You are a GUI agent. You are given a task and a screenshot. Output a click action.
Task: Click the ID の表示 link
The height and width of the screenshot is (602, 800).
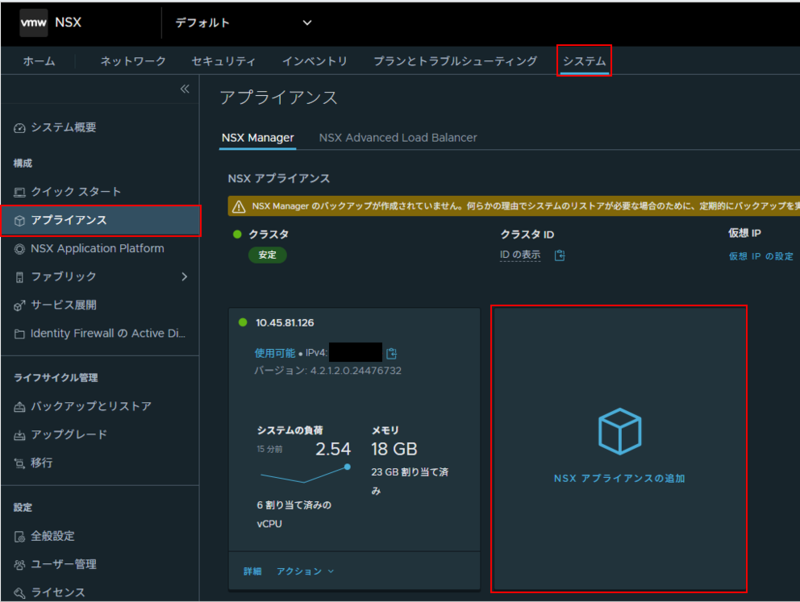pyautogui.click(x=520, y=255)
